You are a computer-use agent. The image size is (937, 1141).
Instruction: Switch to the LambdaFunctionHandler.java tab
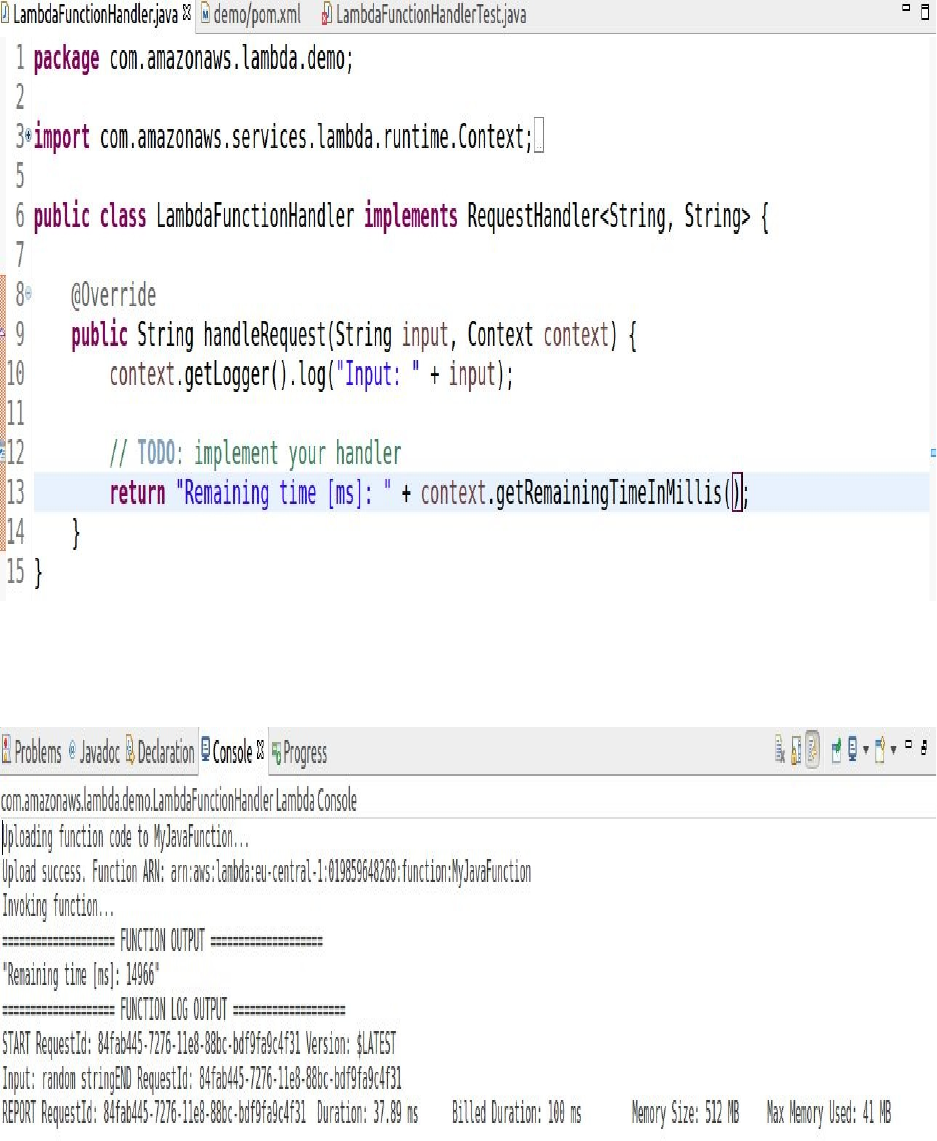(95, 15)
